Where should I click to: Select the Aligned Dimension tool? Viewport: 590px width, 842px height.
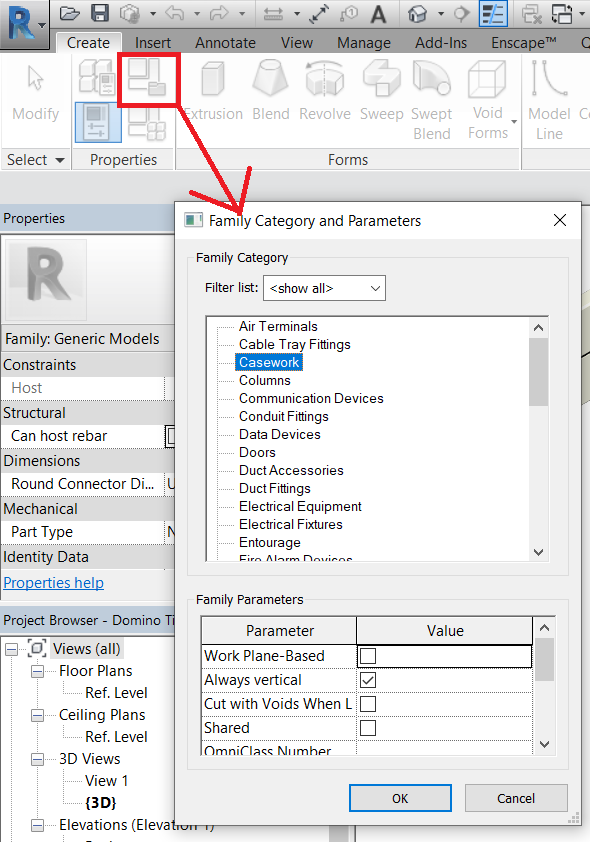[319, 14]
